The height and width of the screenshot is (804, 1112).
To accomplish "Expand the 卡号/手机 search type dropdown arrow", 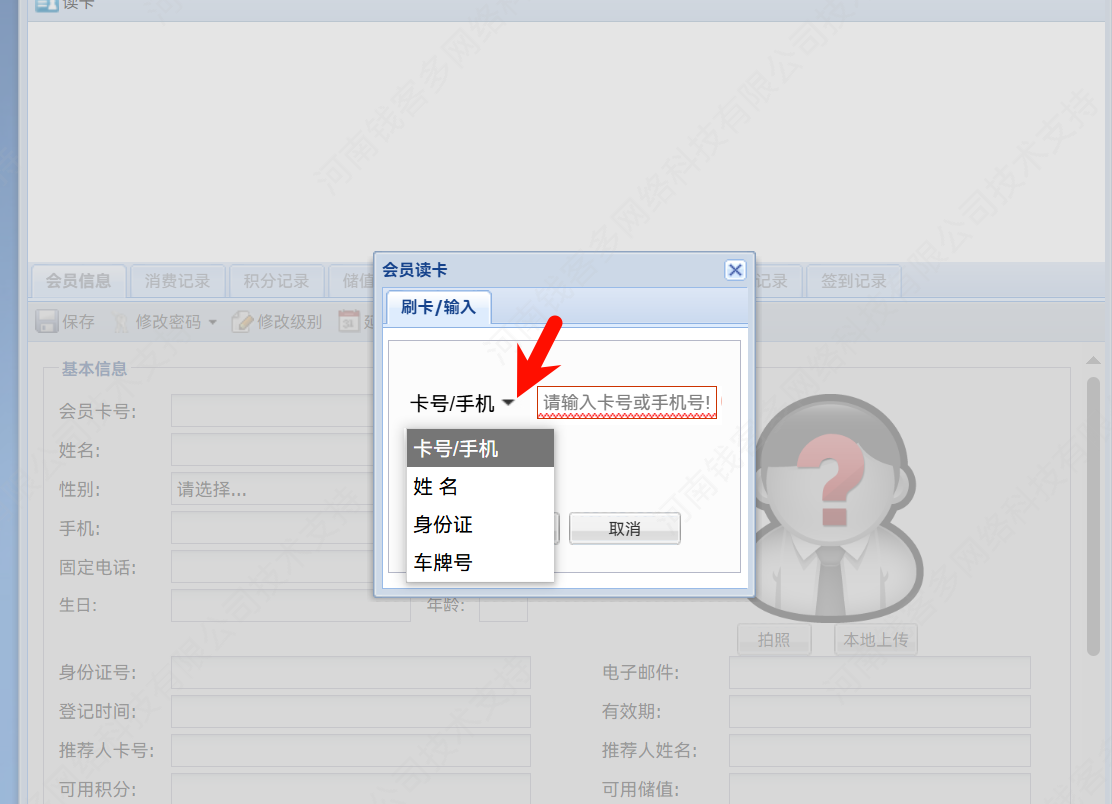I will point(508,403).
